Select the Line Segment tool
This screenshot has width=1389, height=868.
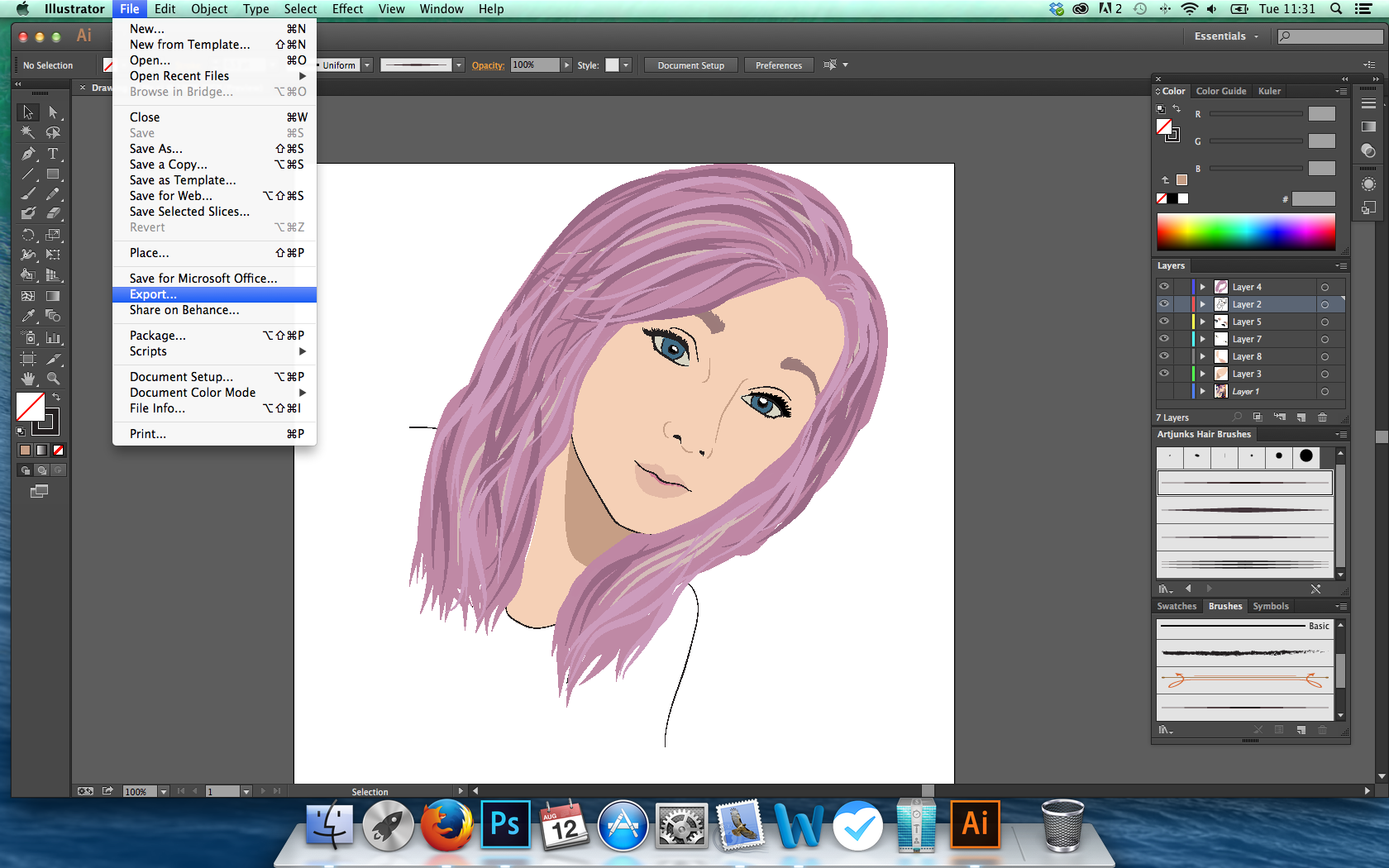click(28, 174)
